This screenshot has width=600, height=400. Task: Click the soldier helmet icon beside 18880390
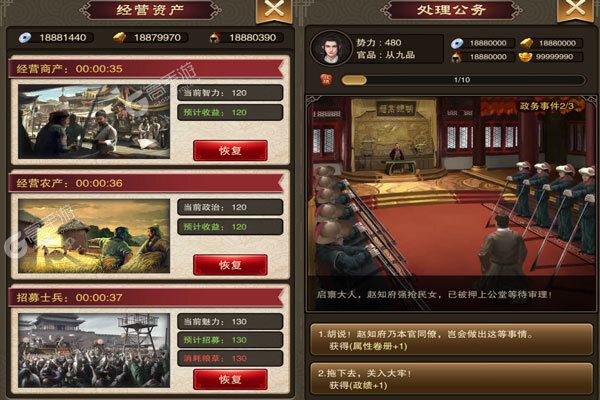click(214, 38)
